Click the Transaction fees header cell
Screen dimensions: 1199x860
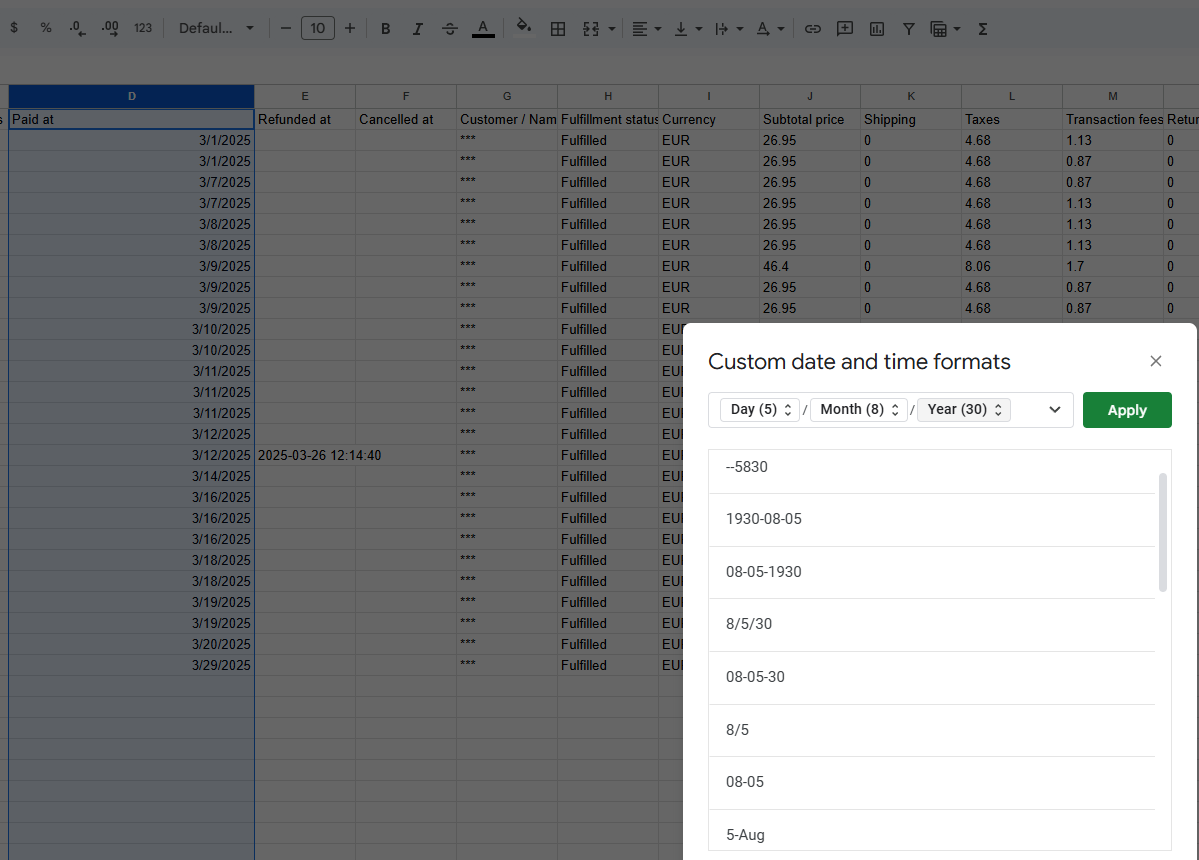tap(1113, 119)
